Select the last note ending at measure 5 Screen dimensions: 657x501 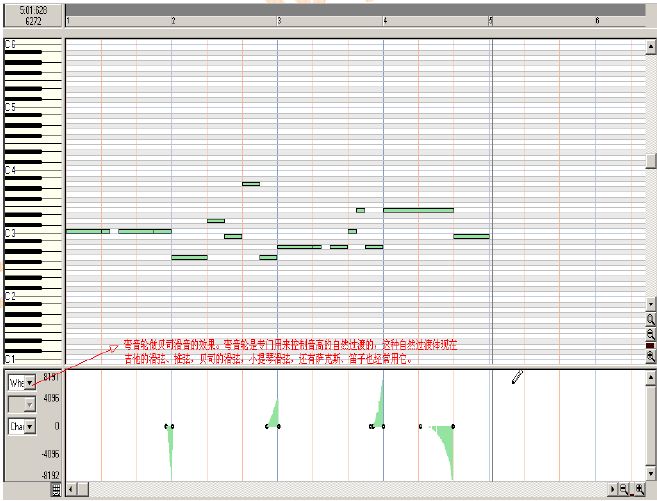click(471, 236)
